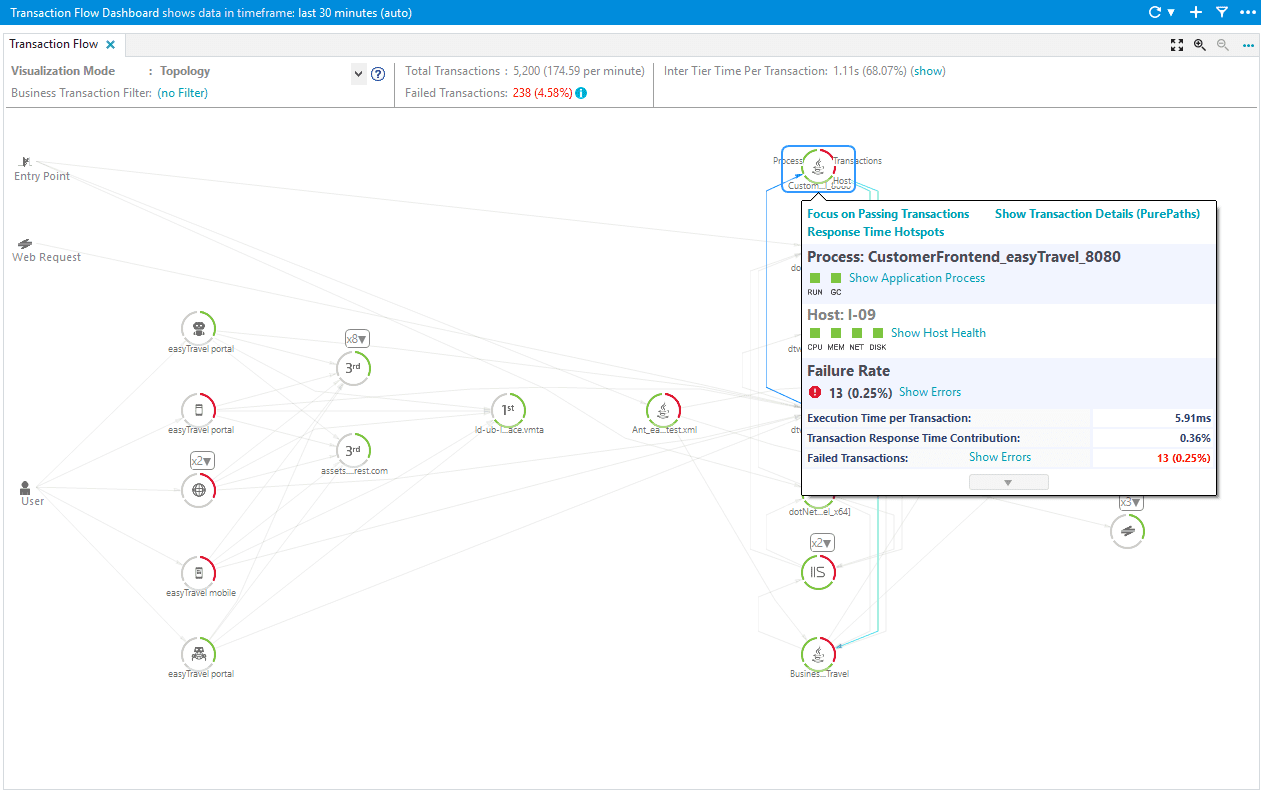Select the smartphone easyTravel portal node

(x=199, y=408)
